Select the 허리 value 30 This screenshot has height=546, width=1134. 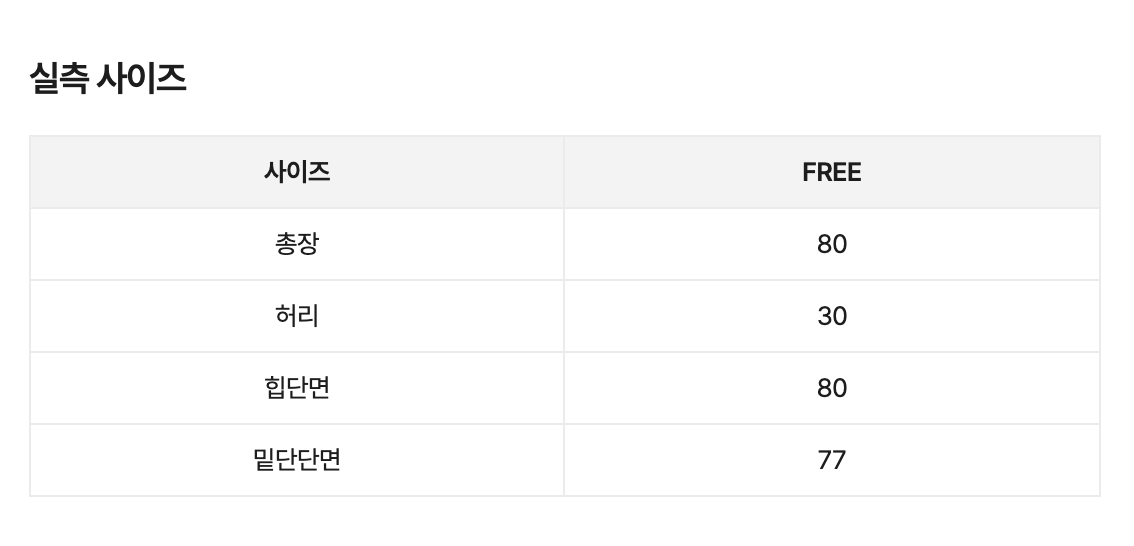coord(832,316)
